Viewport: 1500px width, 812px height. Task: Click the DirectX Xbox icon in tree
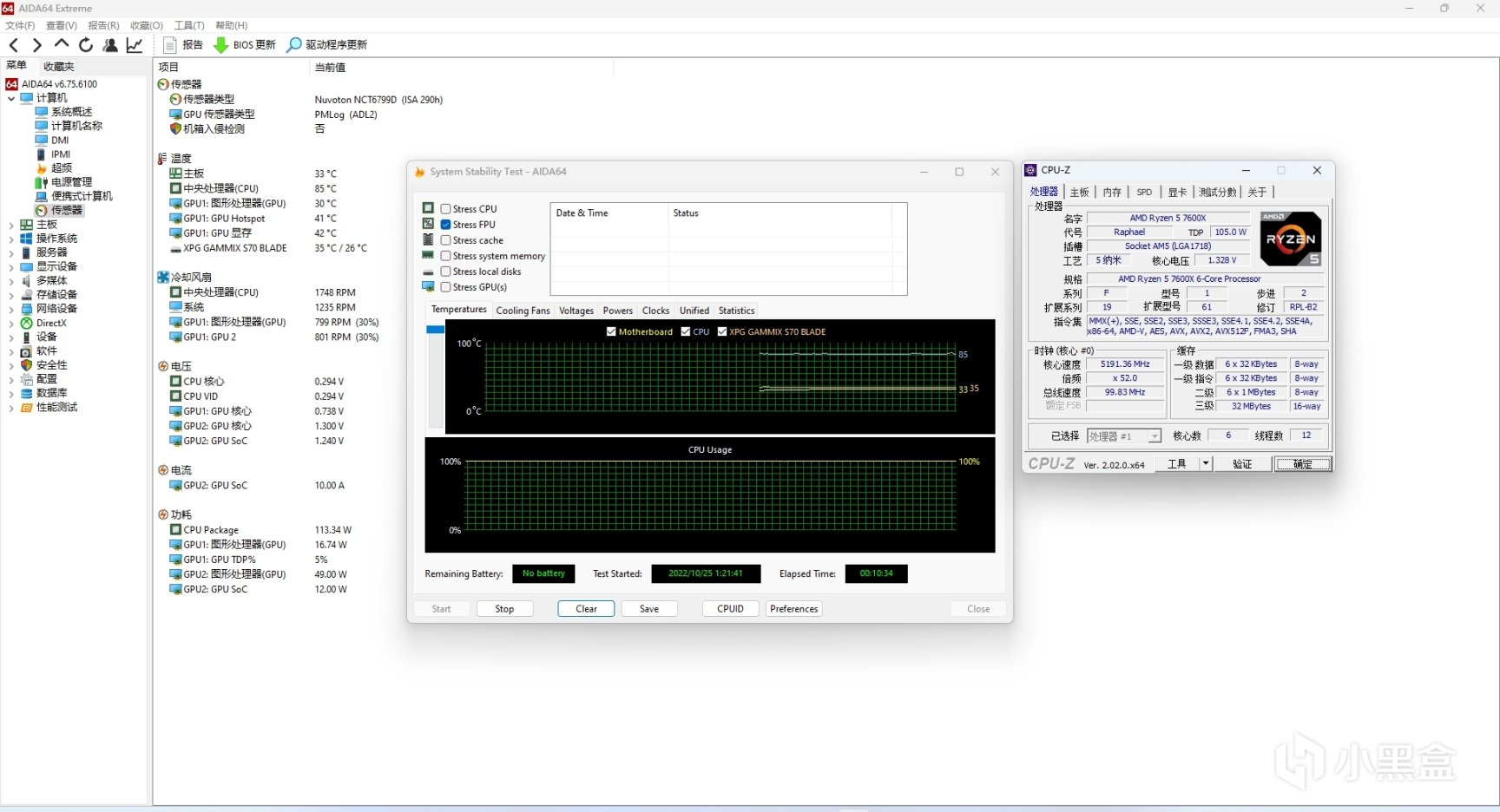click(27, 323)
